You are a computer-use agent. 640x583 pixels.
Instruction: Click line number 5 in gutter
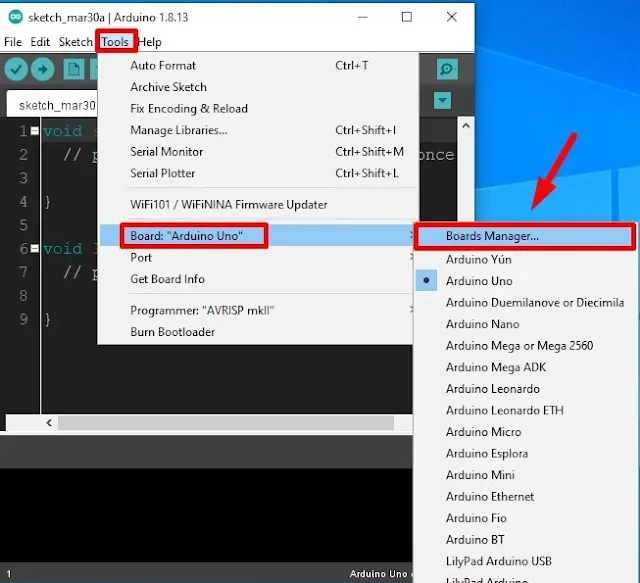point(24,225)
